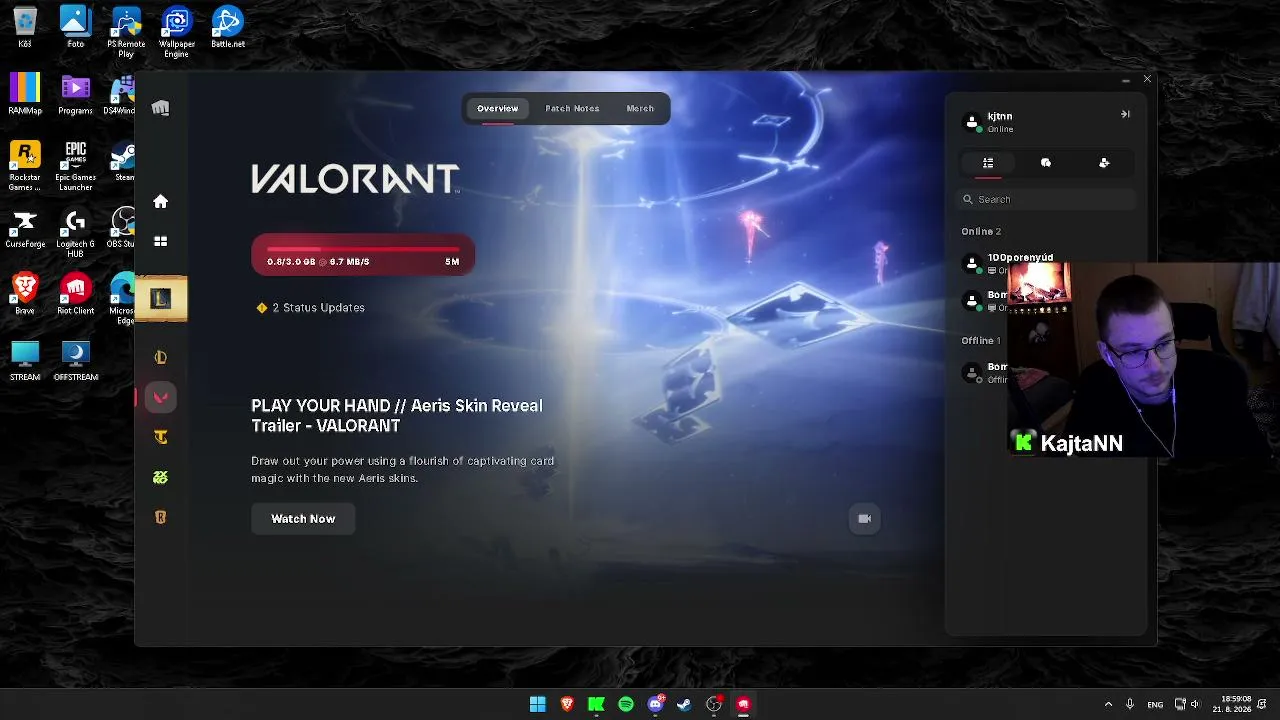
Task: Toggle the background video camera button
Action: pyautogui.click(x=865, y=518)
